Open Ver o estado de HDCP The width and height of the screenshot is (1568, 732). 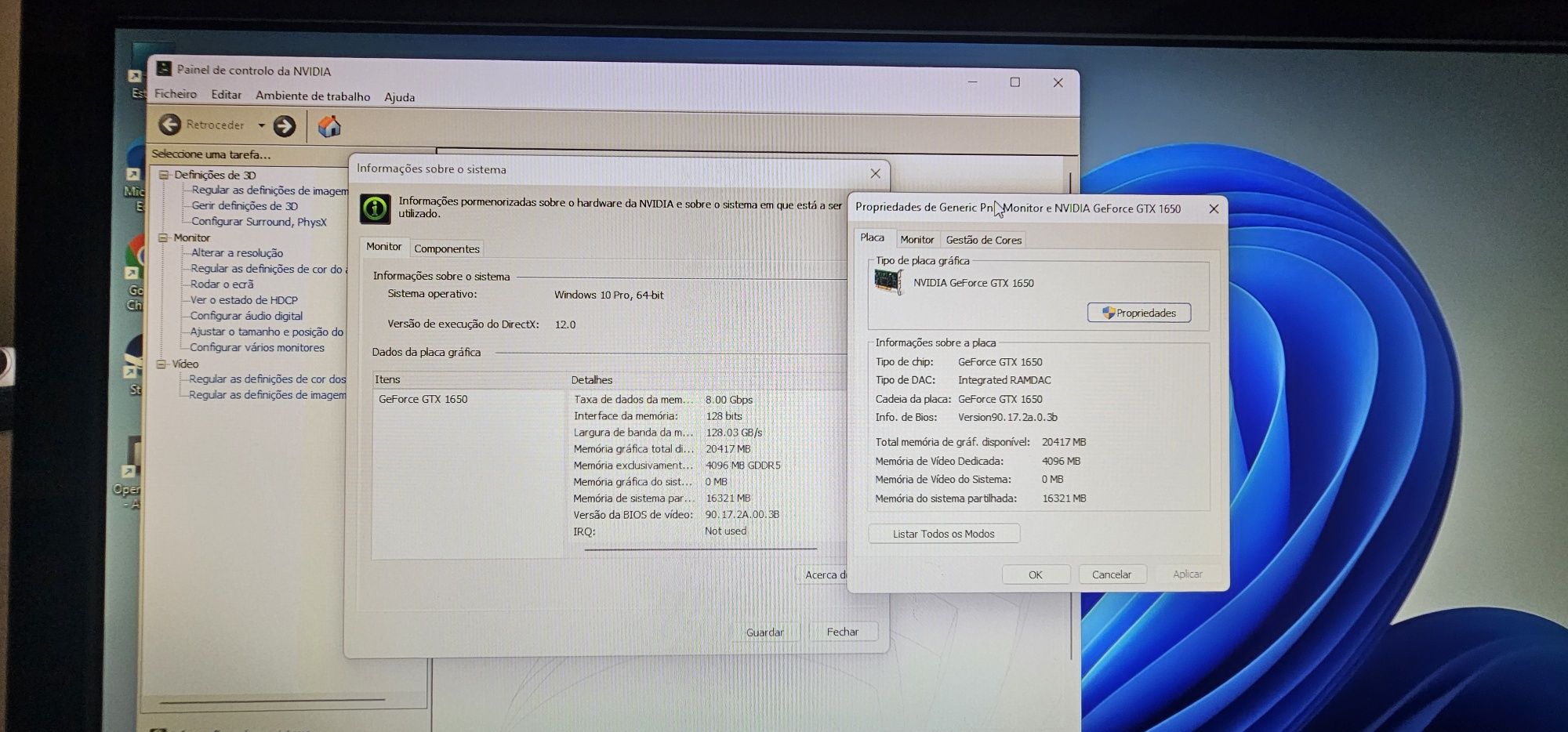coord(244,300)
